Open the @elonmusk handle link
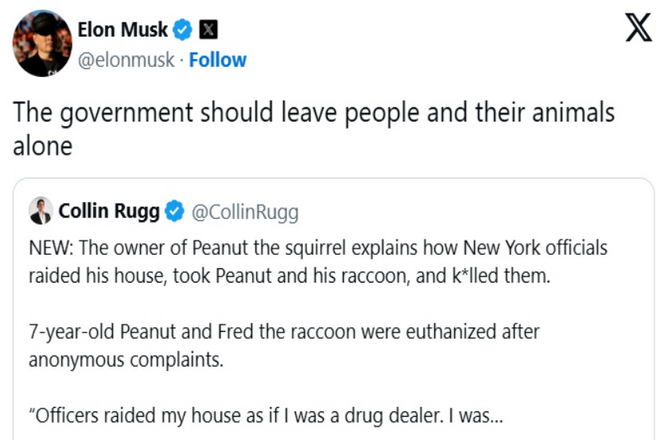This screenshot has height=440, width=660. point(126,60)
